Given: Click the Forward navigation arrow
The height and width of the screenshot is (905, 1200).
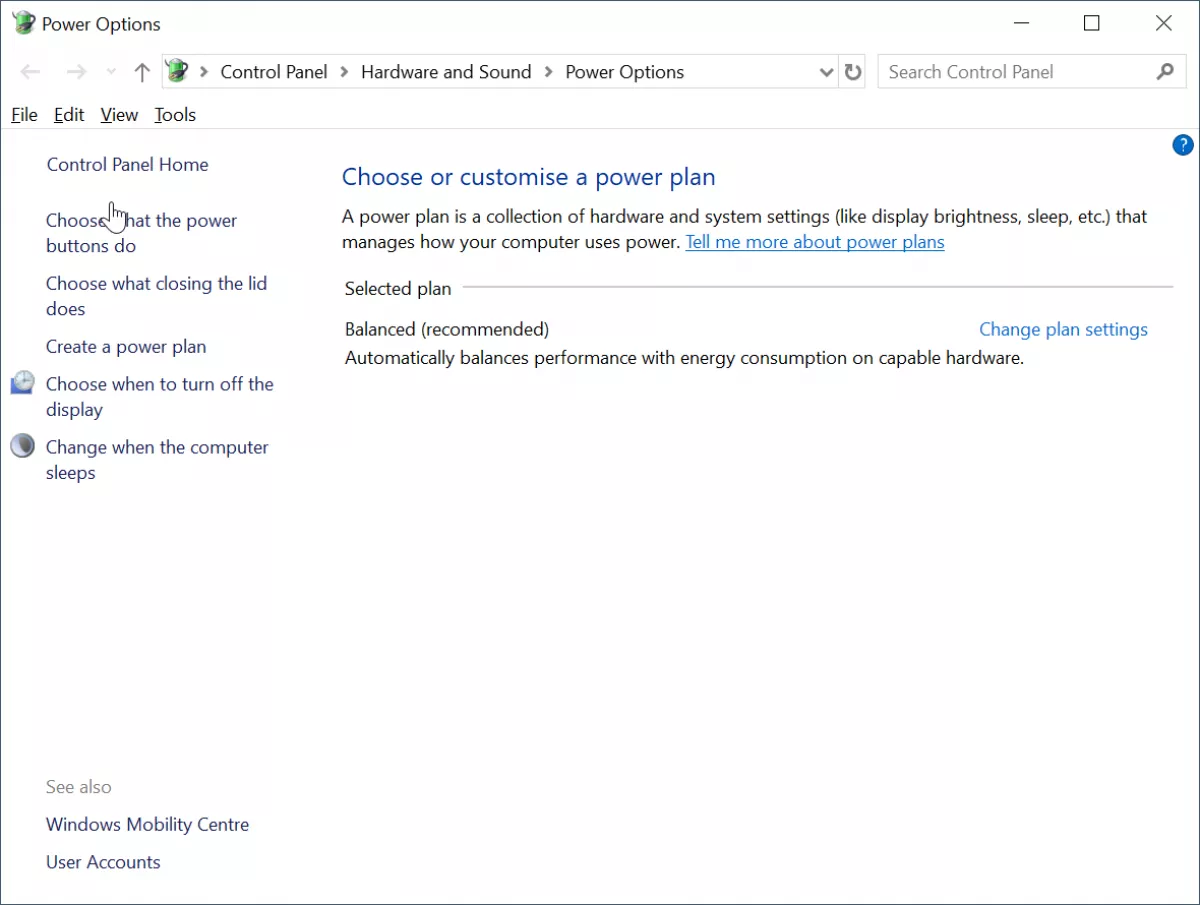Looking at the screenshot, I should pyautogui.click(x=77, y=72).
